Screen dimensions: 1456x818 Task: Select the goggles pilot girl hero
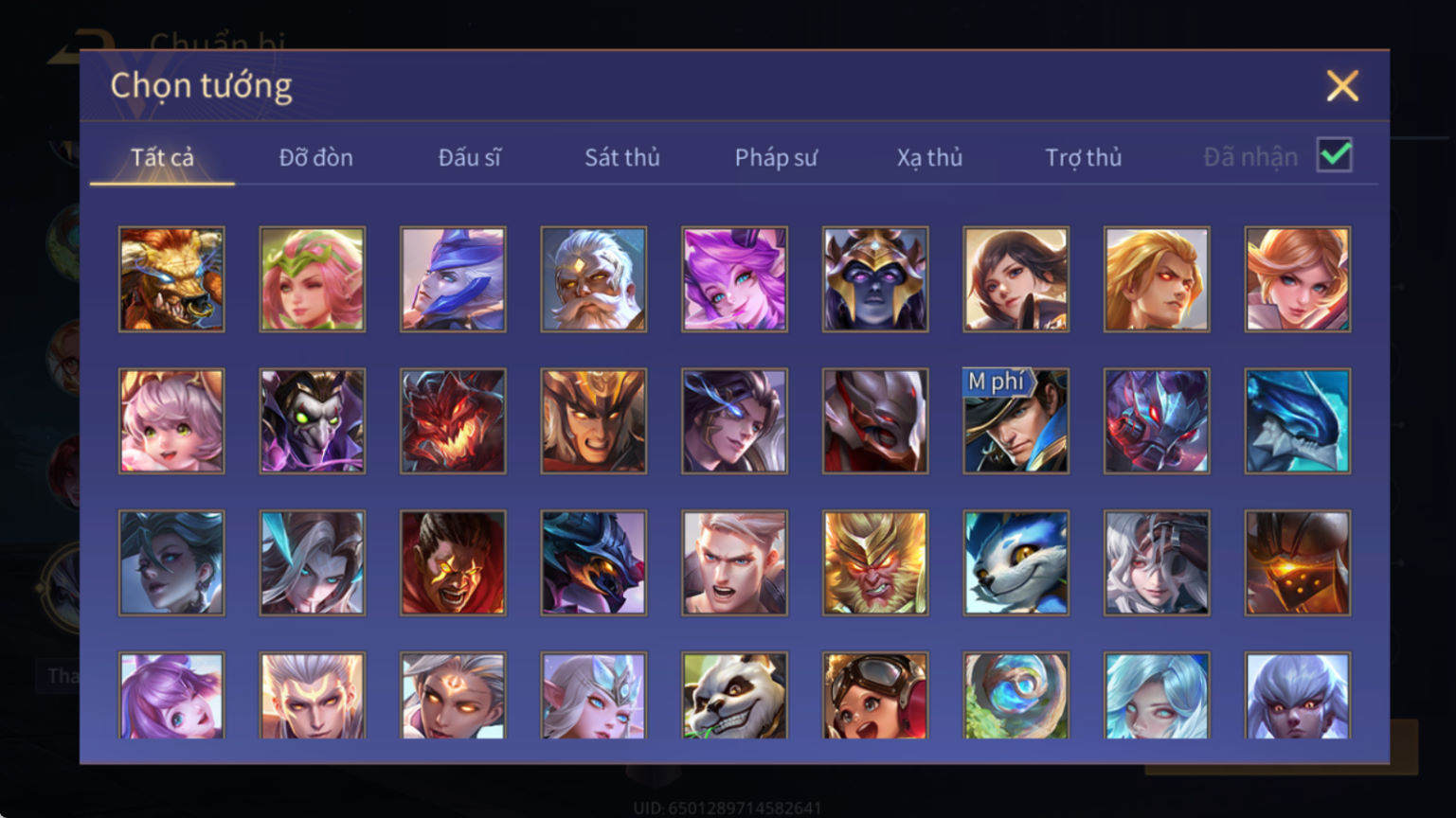point(875,696)
